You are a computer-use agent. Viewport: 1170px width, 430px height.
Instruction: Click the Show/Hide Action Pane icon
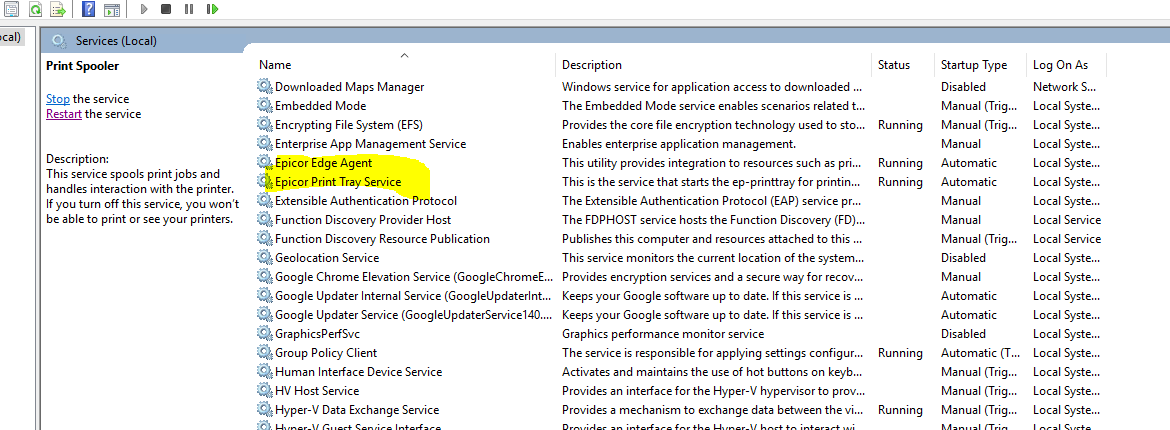pyautogui.click(x=112, y=9)
